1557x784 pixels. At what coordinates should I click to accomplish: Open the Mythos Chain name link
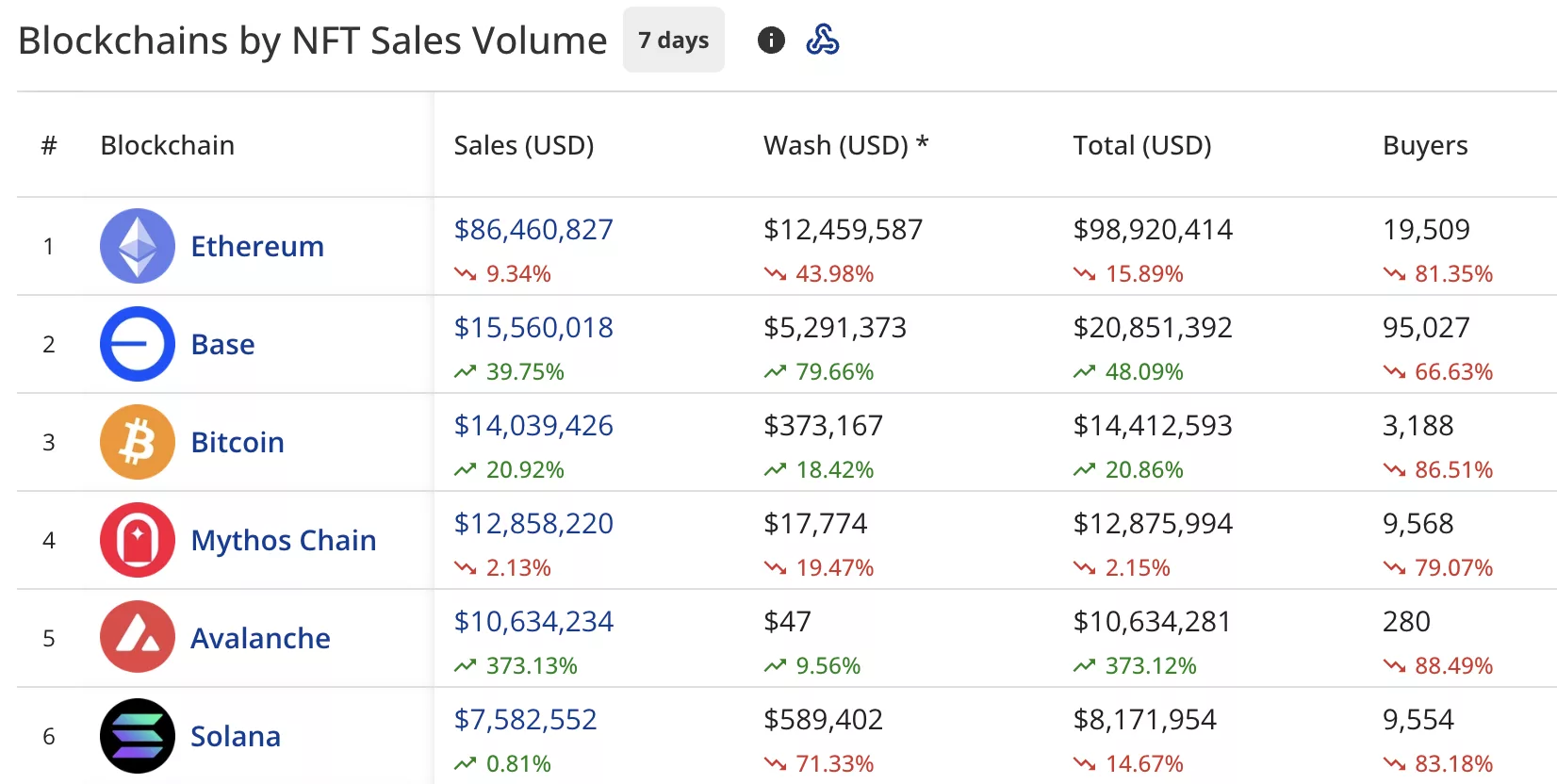(x=284, y=540)
